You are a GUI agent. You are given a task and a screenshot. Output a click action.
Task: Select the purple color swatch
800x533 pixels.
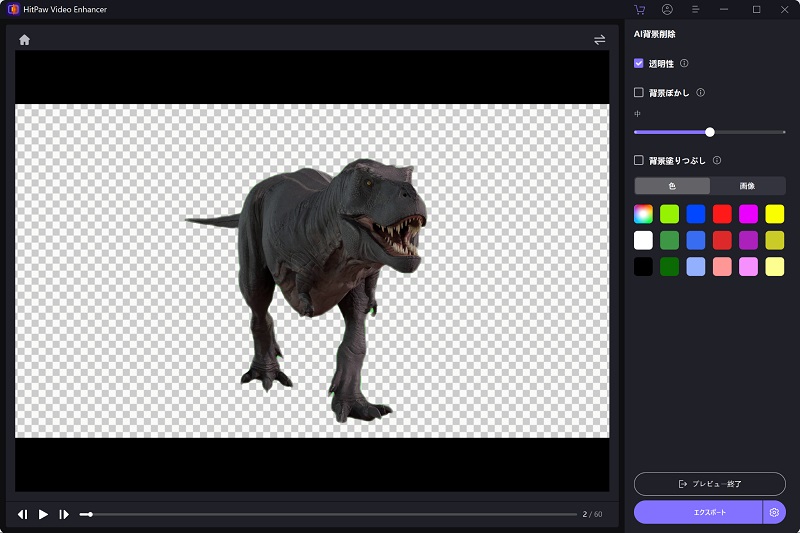click(748, 240)
